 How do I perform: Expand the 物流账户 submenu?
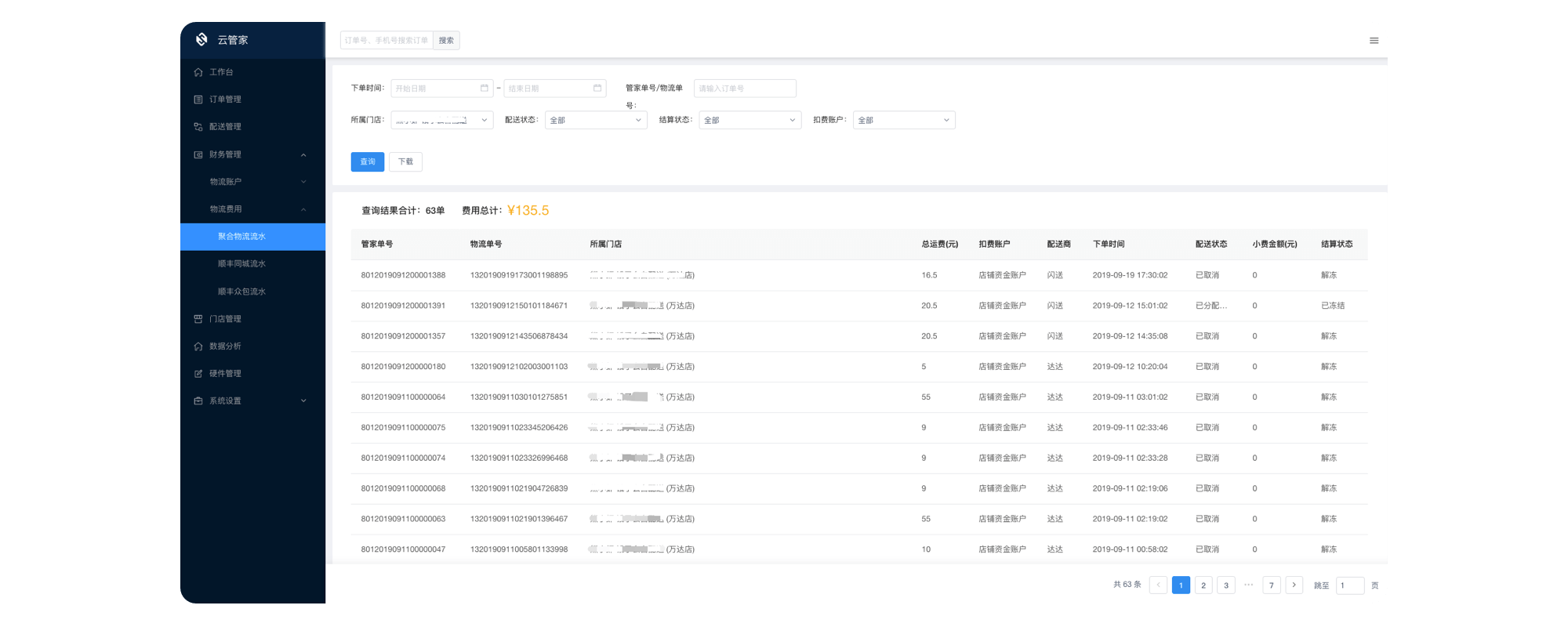[x=303, y=182]
